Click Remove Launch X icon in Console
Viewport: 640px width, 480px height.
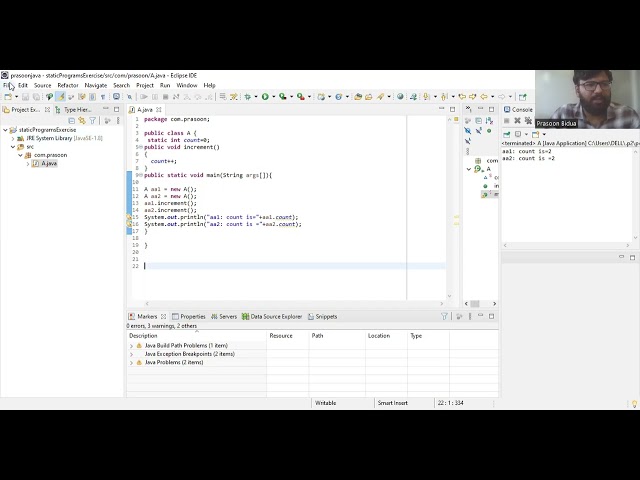(x=517, y=120)
